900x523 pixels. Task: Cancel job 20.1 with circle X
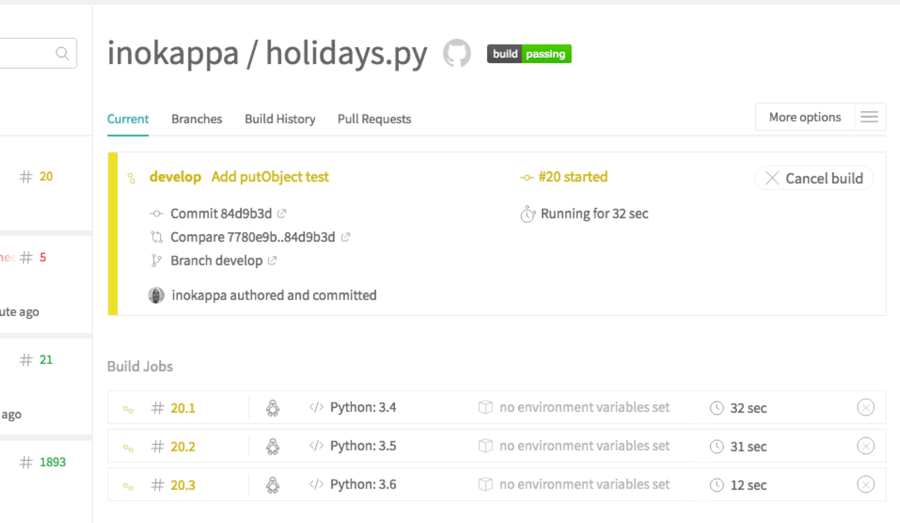point(866,408)
